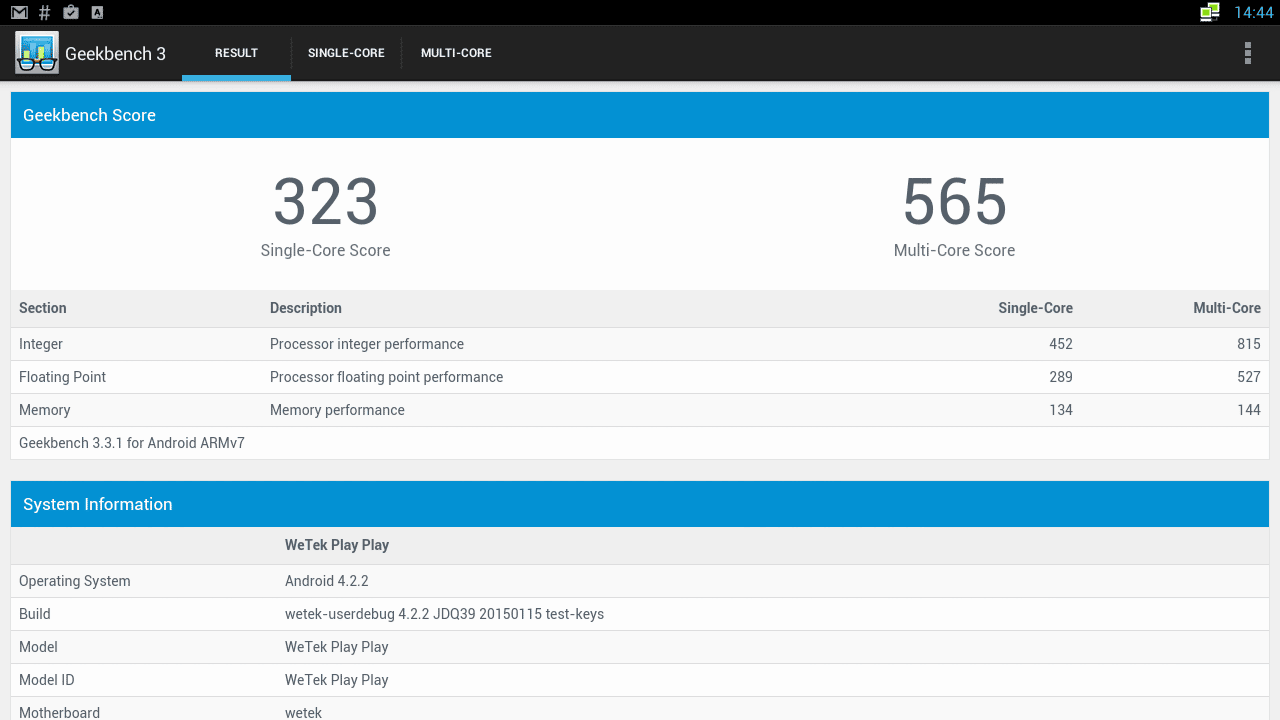The width and height of the screenshot is (1280, 720).
Task: Tap the 323 Single-Core Score number
Action: (325, 202)
